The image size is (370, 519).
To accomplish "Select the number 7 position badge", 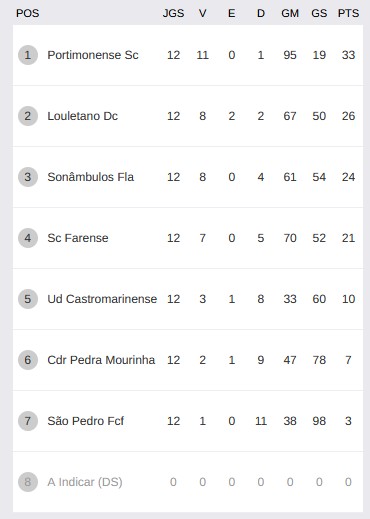I will pyautogui.click(x=28, y=421).
